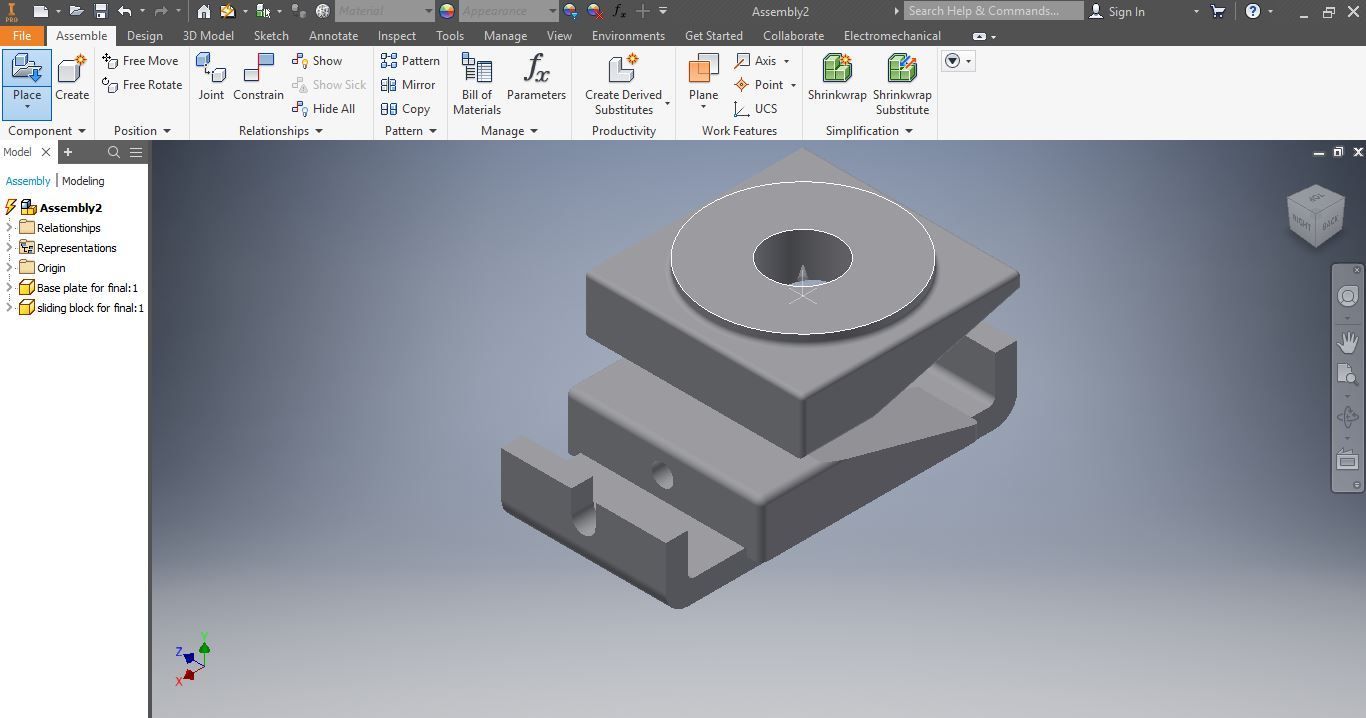Switch to the Inspect tab
Viewport: 1366px width, 718px height.
click(x=397, y=36)
